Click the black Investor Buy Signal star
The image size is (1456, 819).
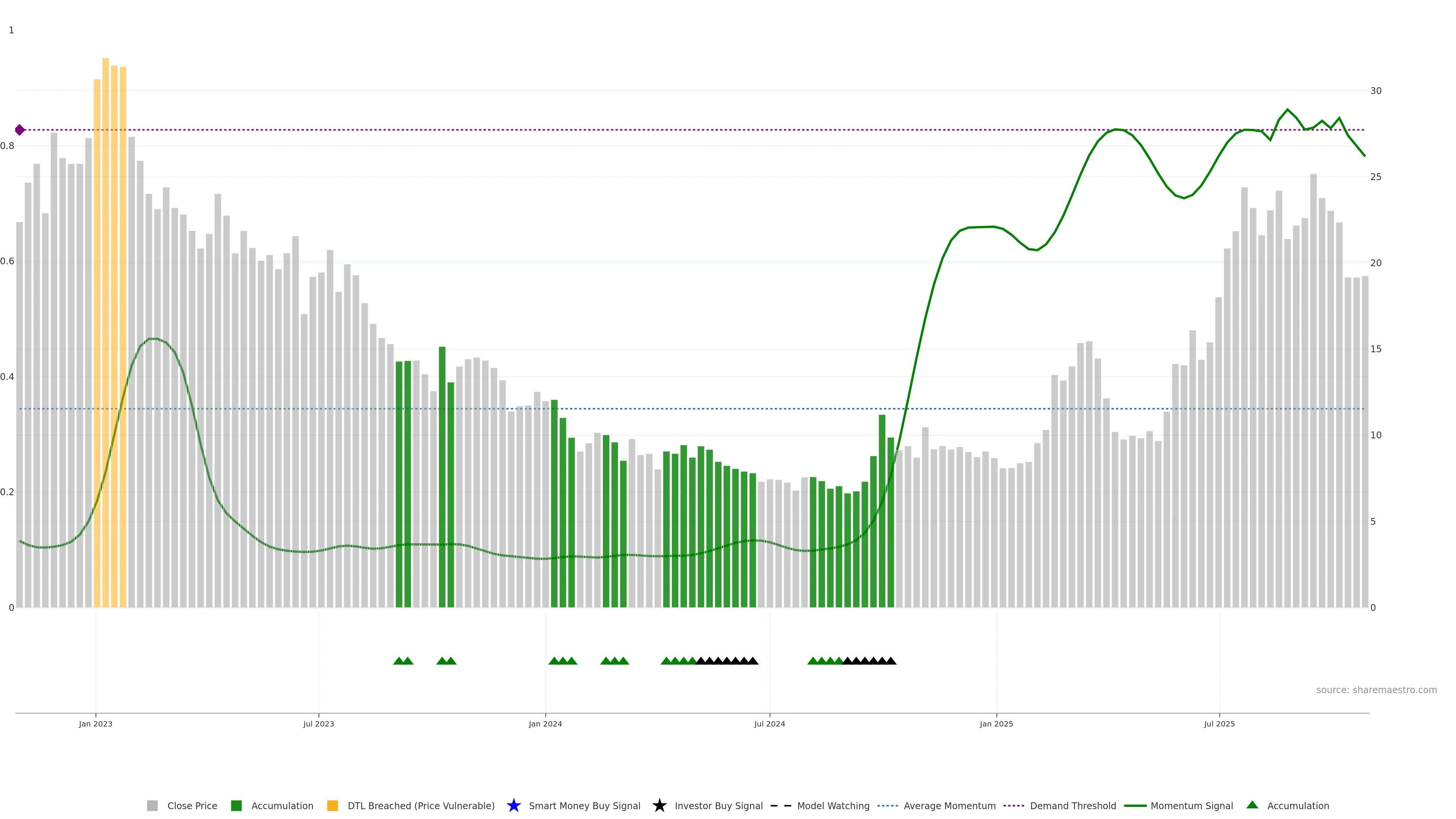tap(660, 805)
